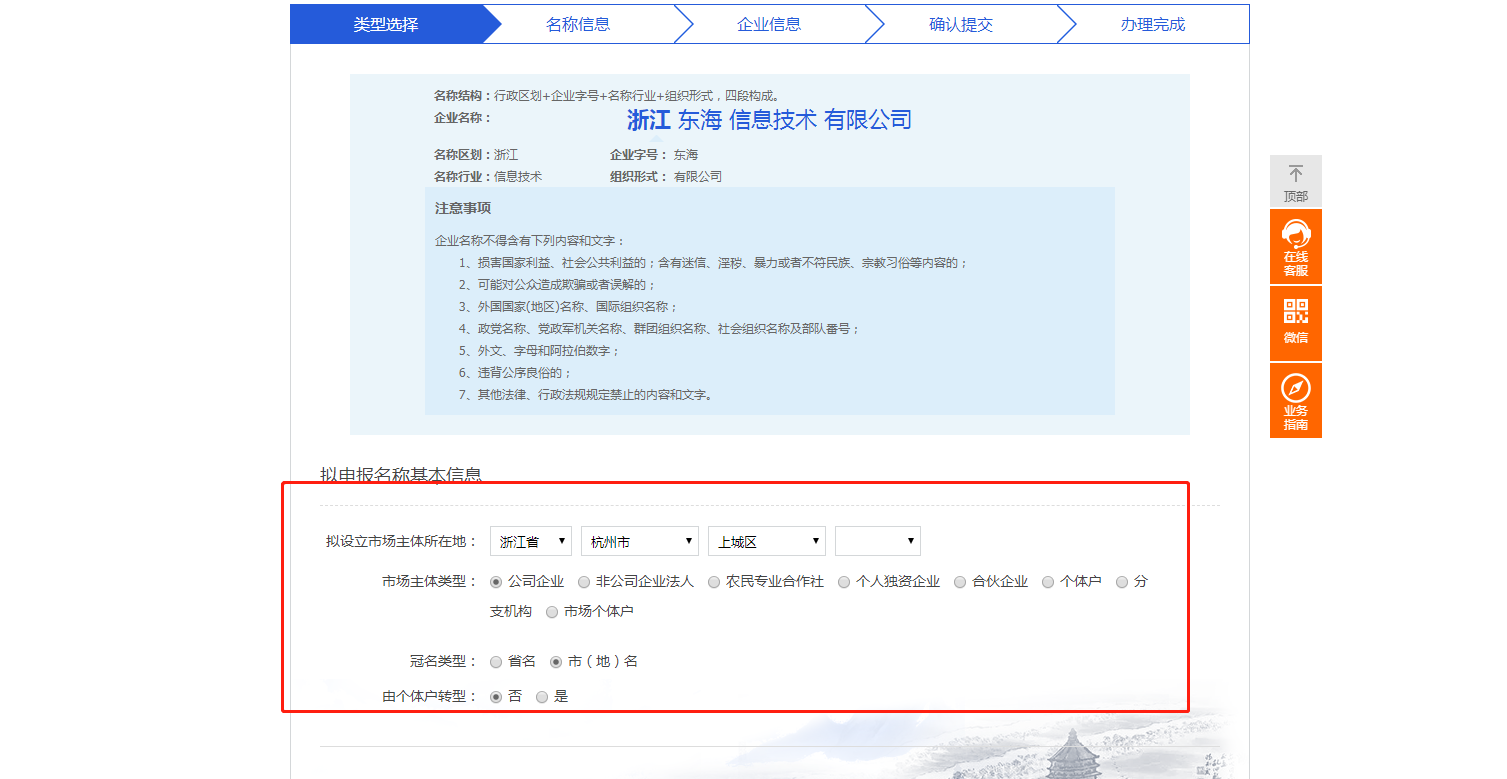
Task: Select 是 for 由个体户转型
Action: coord(542,697)
